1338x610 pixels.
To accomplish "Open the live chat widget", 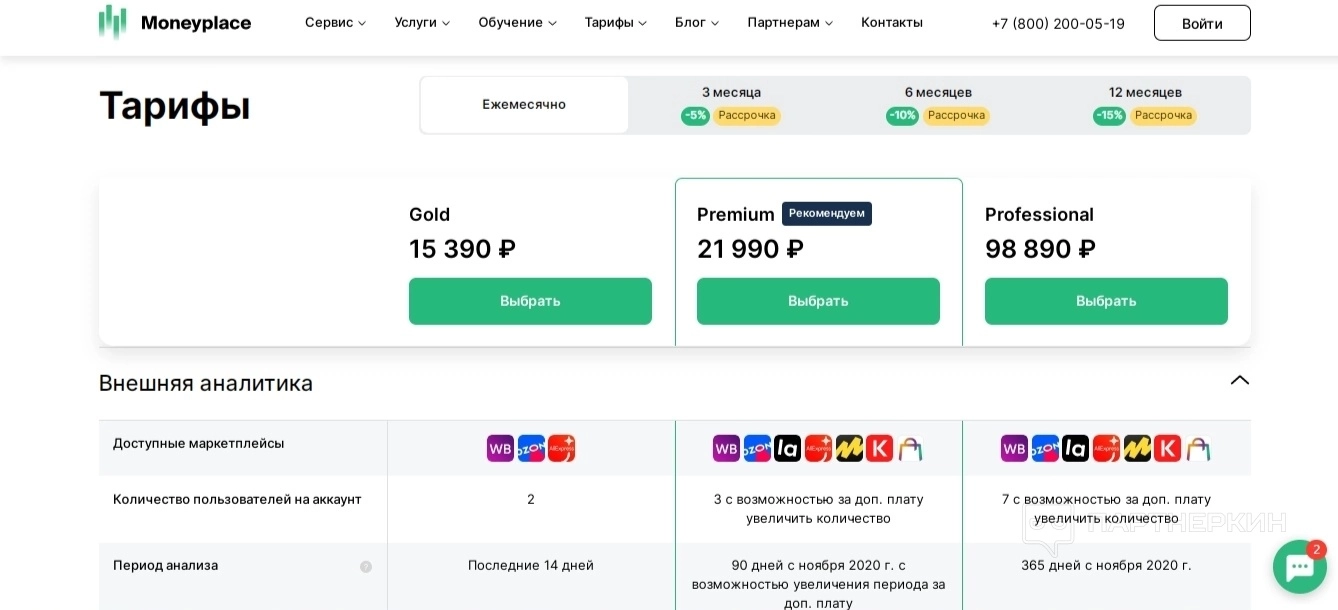I will [1299, 567].
